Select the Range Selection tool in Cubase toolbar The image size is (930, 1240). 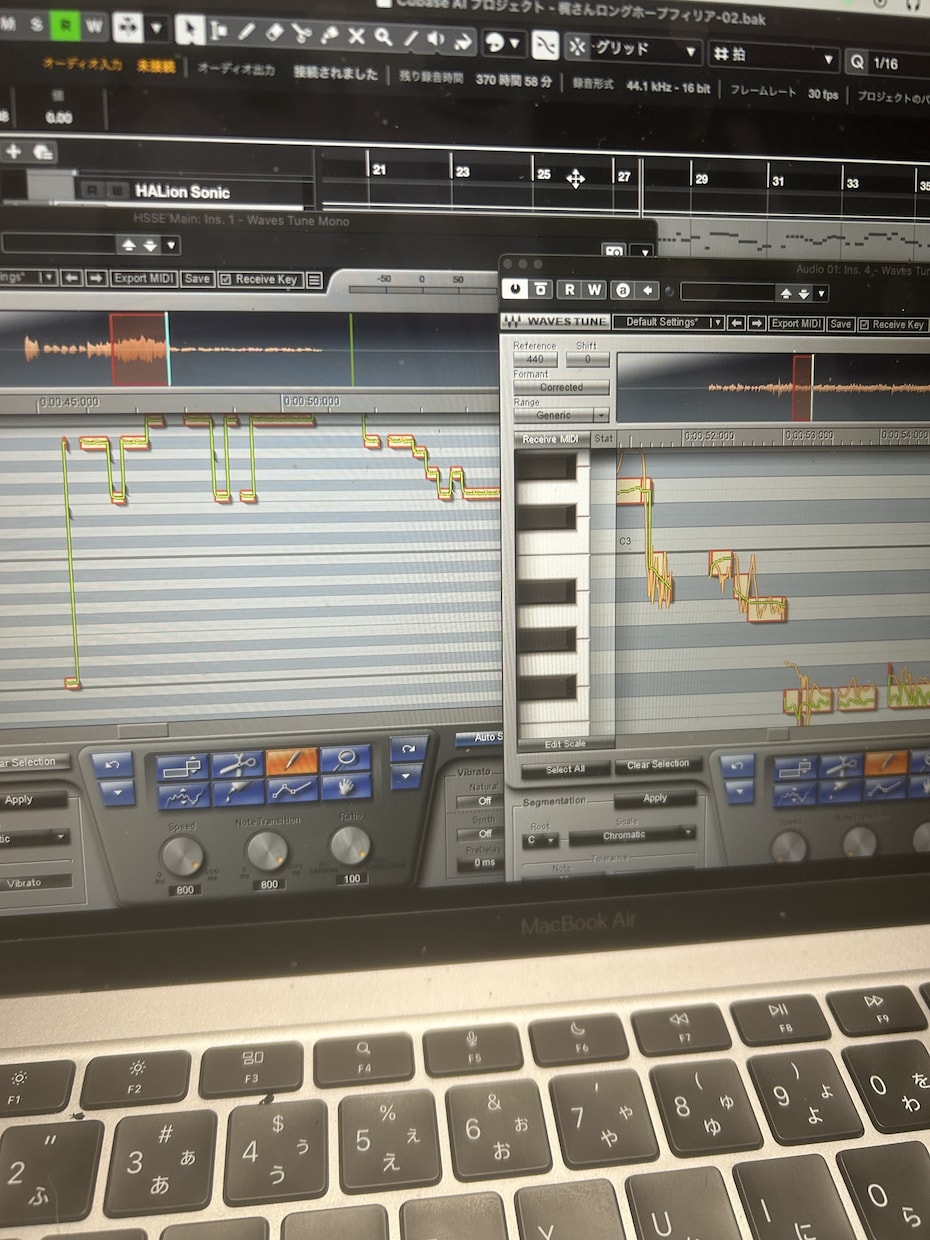click(218, 31)
